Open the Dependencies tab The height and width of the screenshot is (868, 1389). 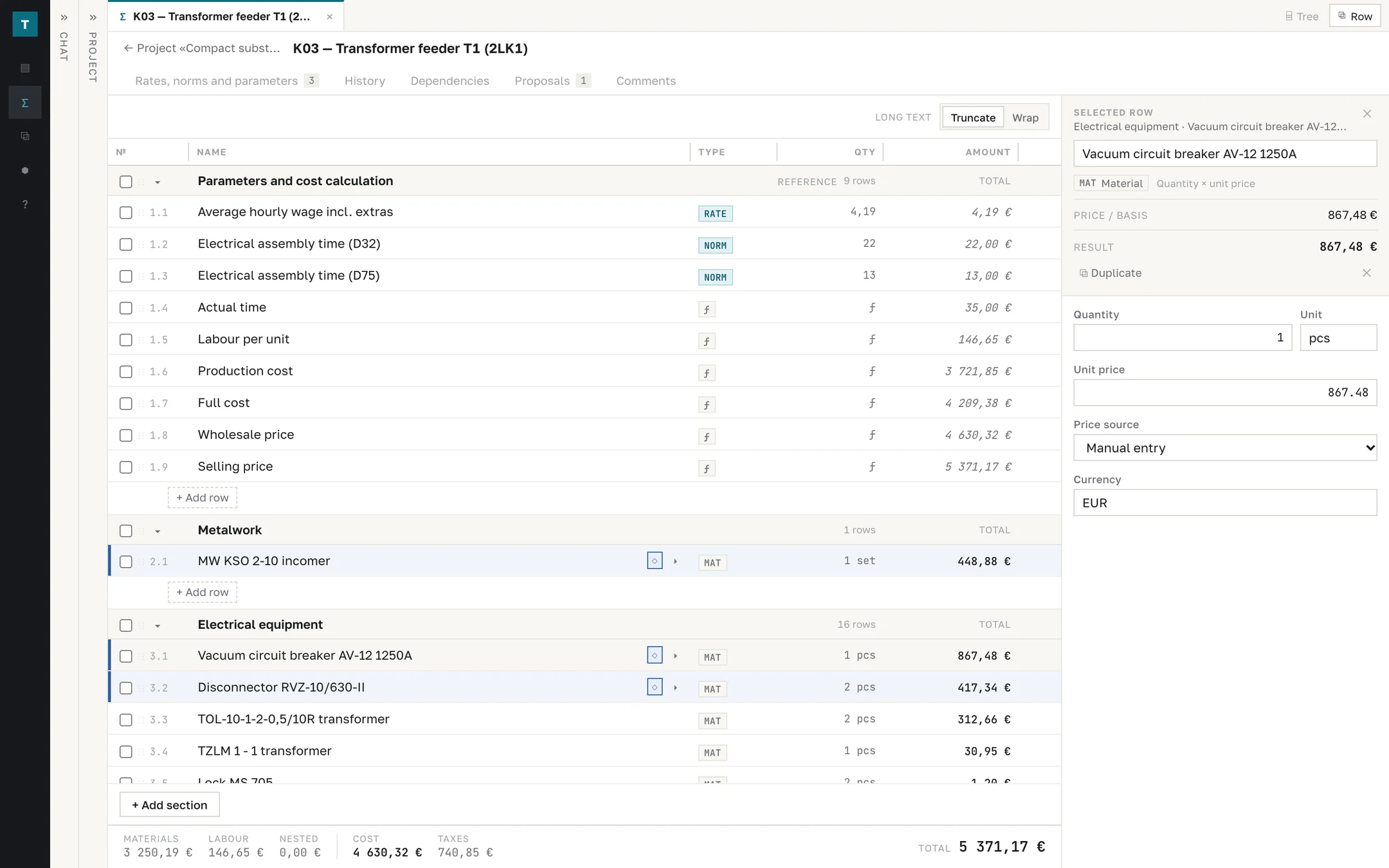[x=449, y=81]
